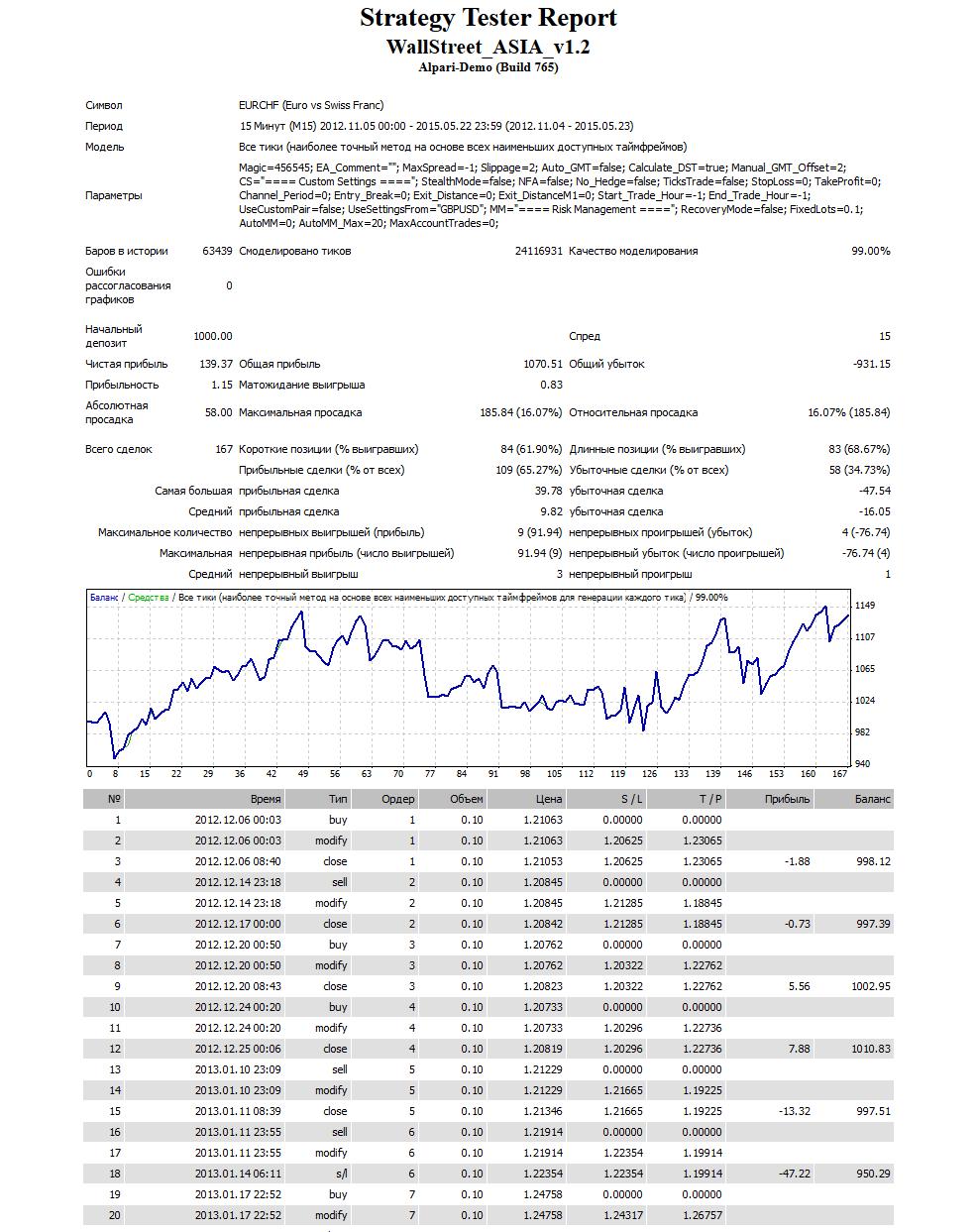Click the profit factor value '1.15'
This screenshot has height=1232, width=977.
[x=222, y=385]
